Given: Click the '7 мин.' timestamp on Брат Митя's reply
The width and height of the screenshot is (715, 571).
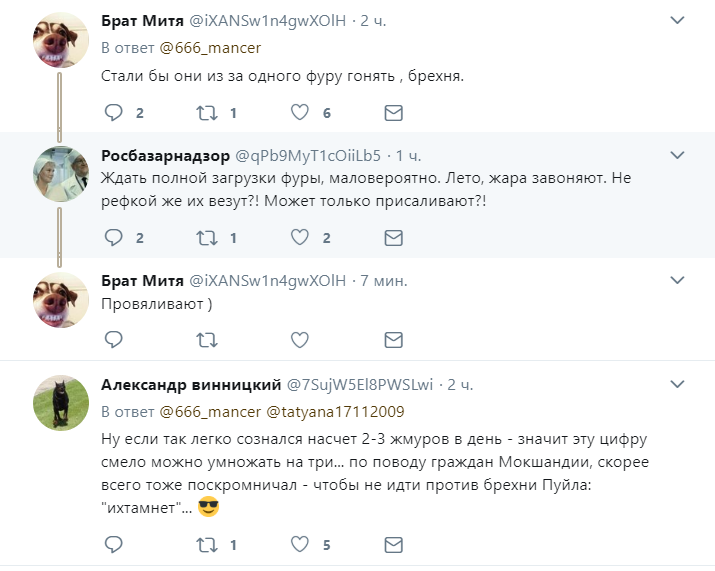Looking at the screenshot, I should point(382,282).
